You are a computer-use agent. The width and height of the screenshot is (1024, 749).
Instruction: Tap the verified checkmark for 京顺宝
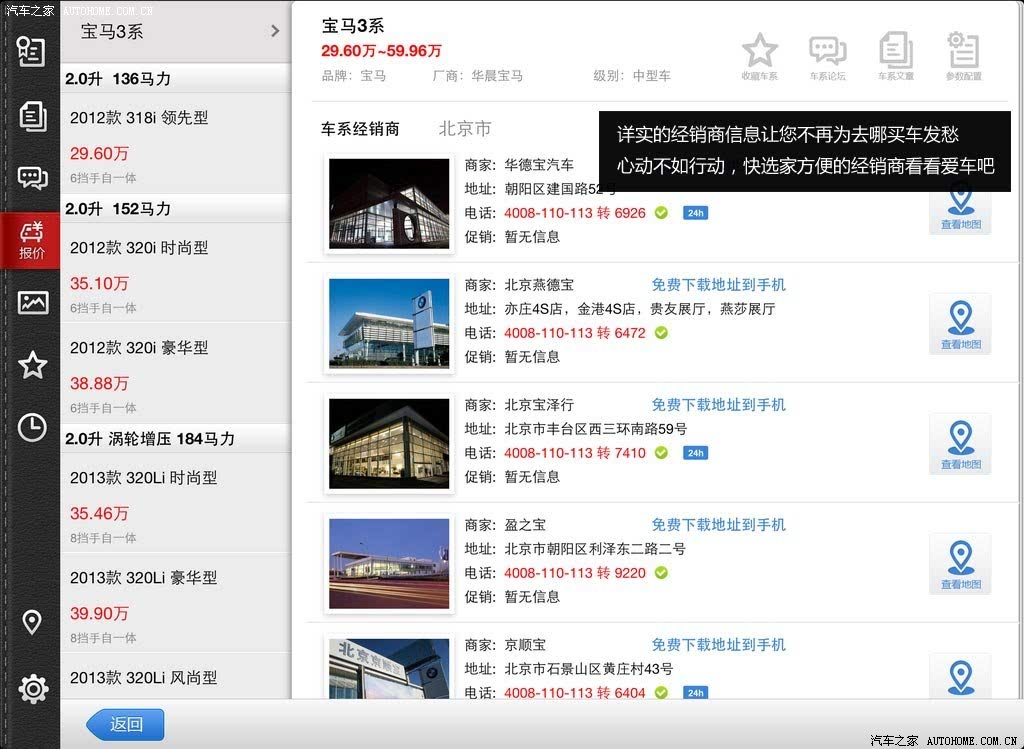coord(662,692)
